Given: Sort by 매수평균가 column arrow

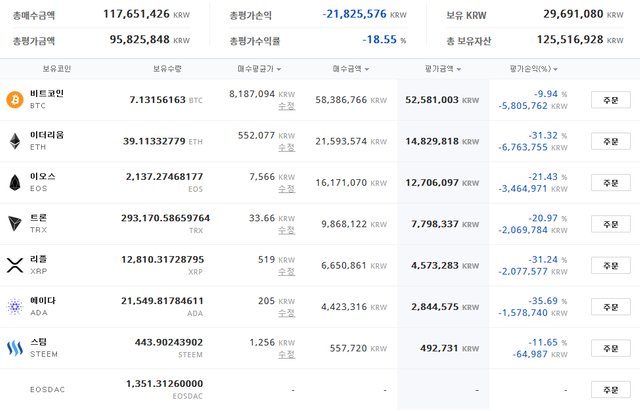Looking at the screenshot, I should (279, 69).
